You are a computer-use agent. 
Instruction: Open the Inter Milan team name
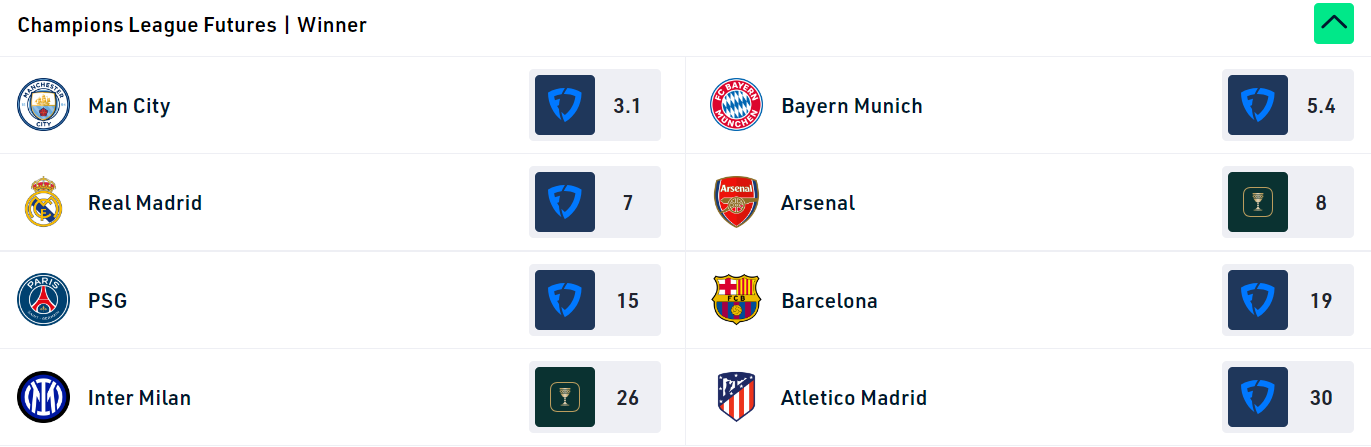click(139, 398)
